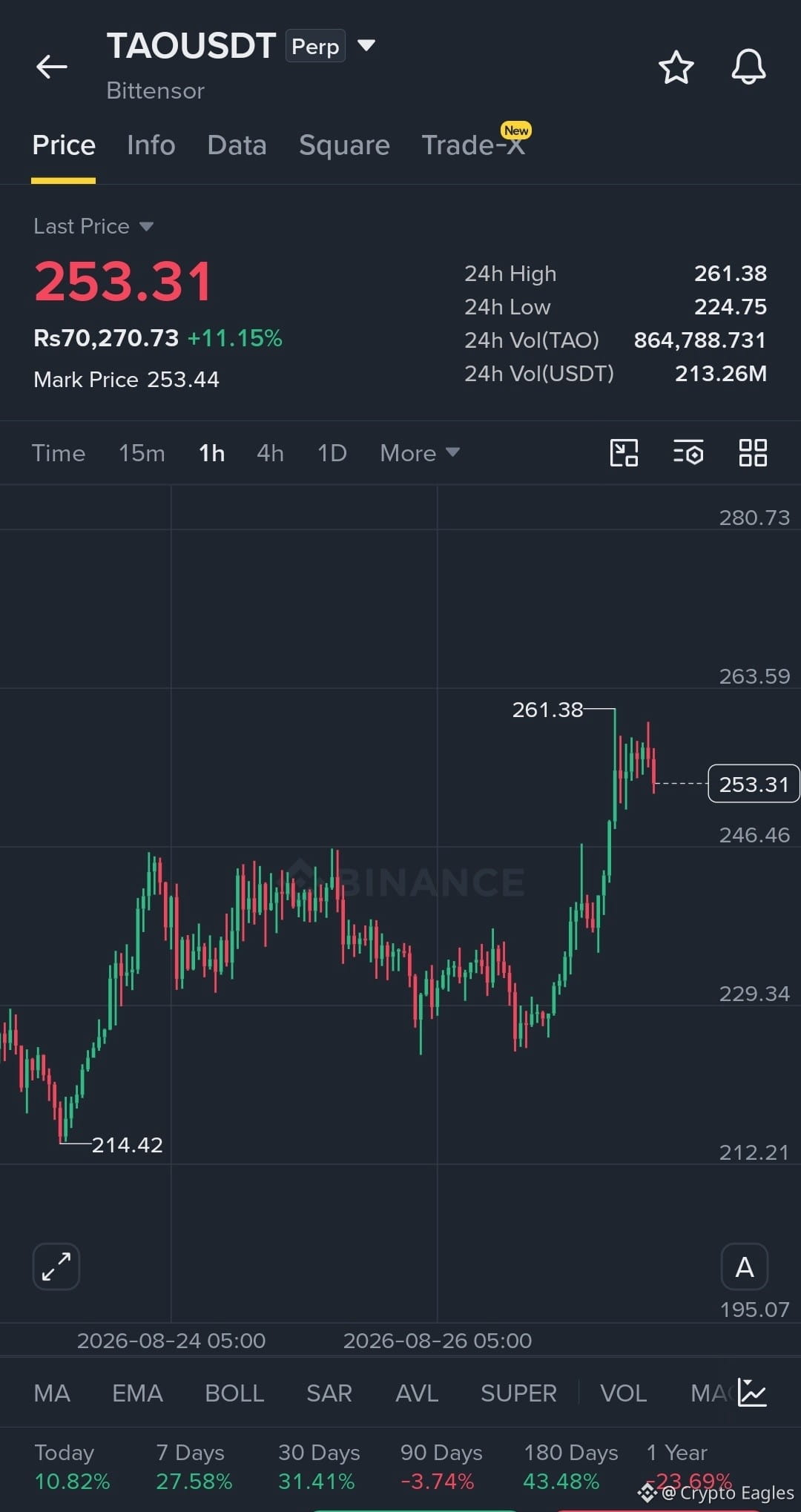The image size is (801, 1512).
Task: Toggle the BOLL indicator
Action: click(x=234, y=1393)
